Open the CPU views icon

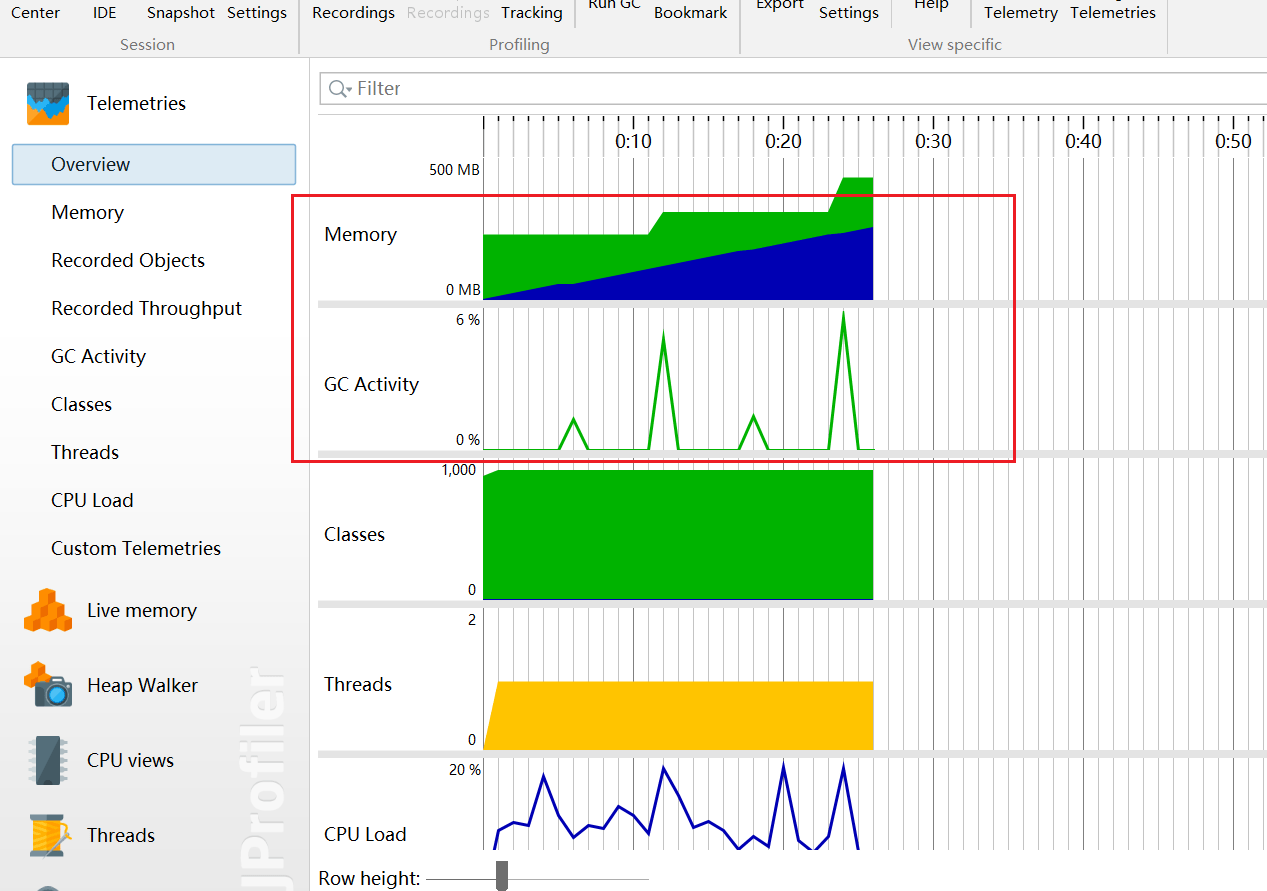[x=48, y=760]
